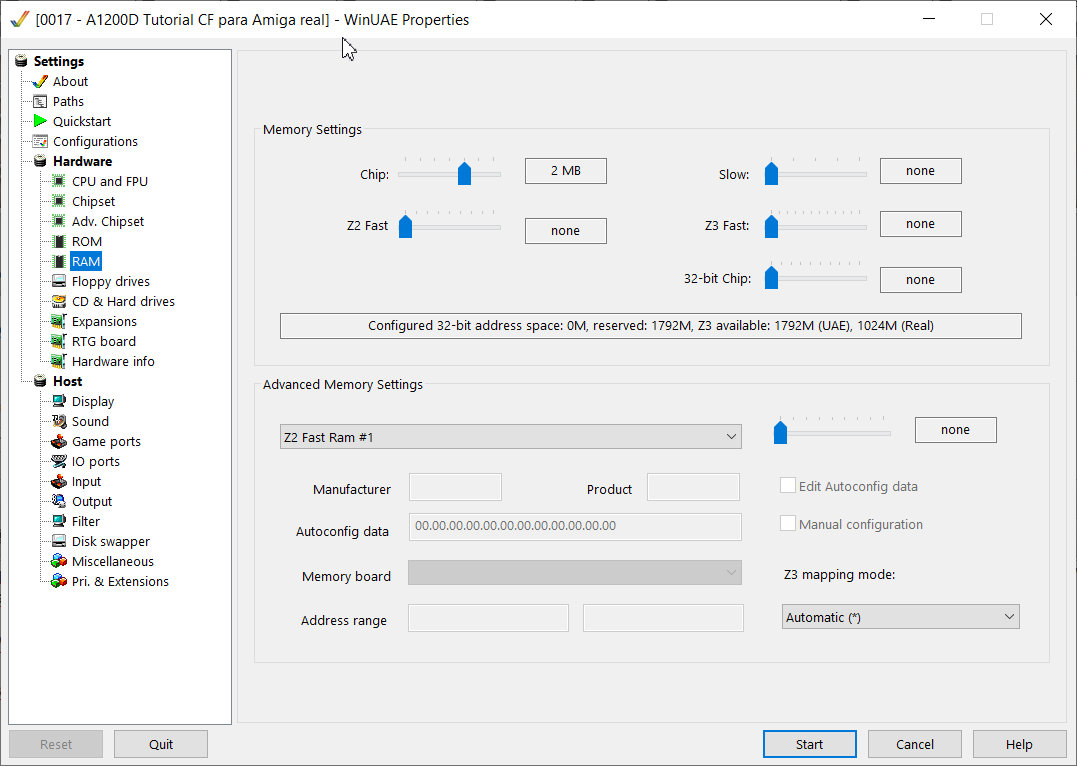1077x766 pixels.
Task: Open the Disk swapper page
Action: (x=111, y=541)
